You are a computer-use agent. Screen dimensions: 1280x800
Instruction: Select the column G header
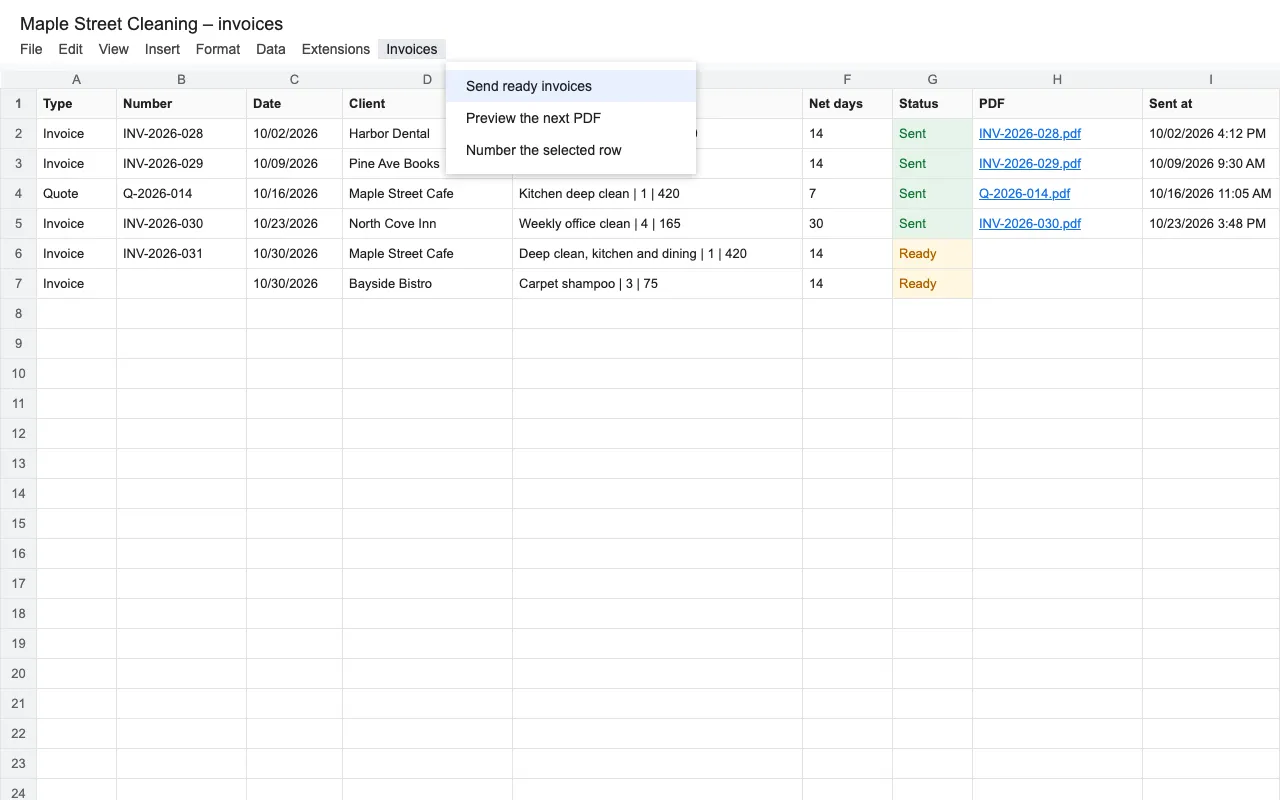932,79
